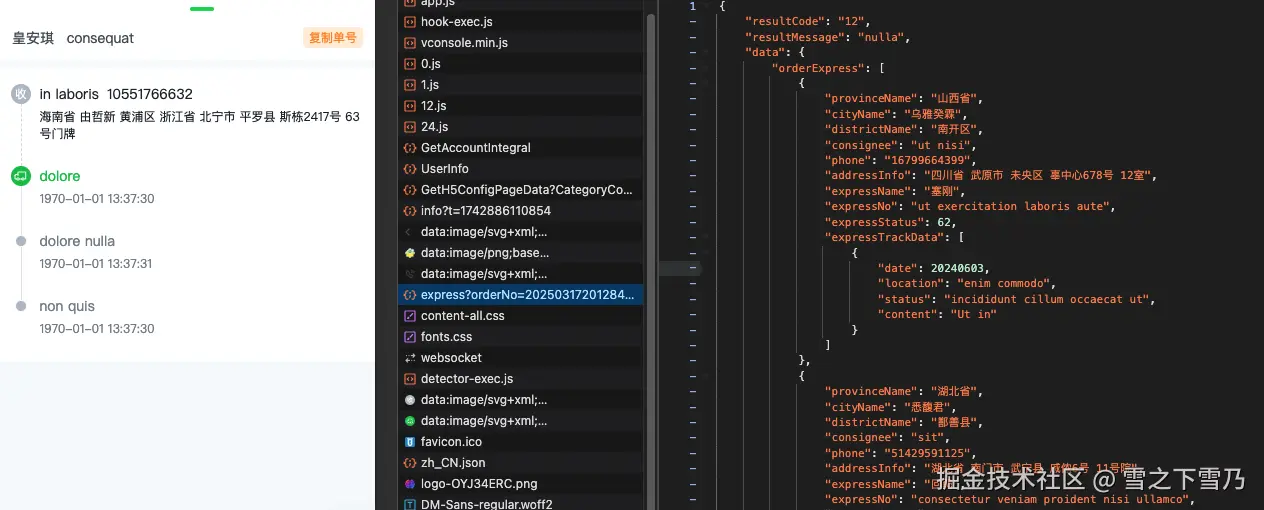
Task: Click the 复制单号 copy button
Action: (x=333, y=38)
